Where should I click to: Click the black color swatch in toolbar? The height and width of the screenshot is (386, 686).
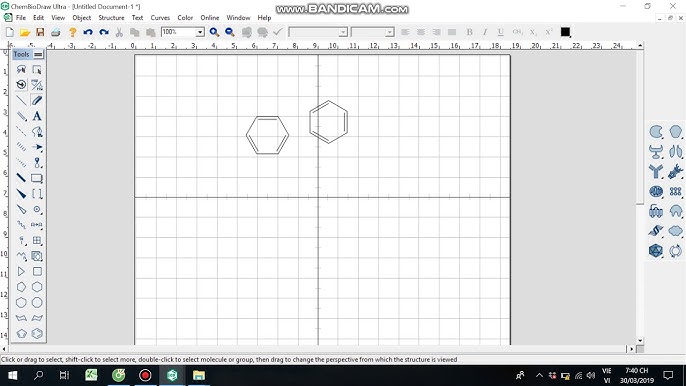(565, 32)
